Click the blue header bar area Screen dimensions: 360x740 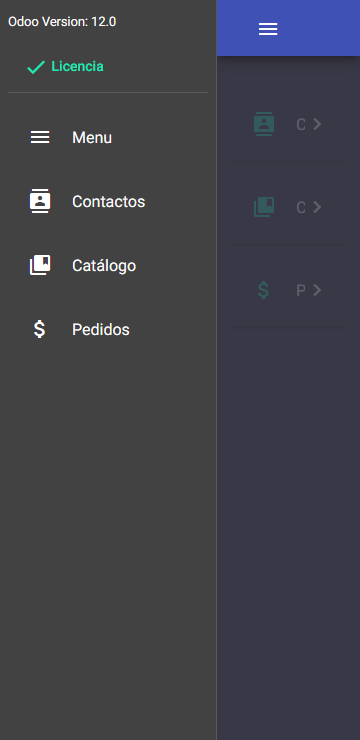[288, 28]
